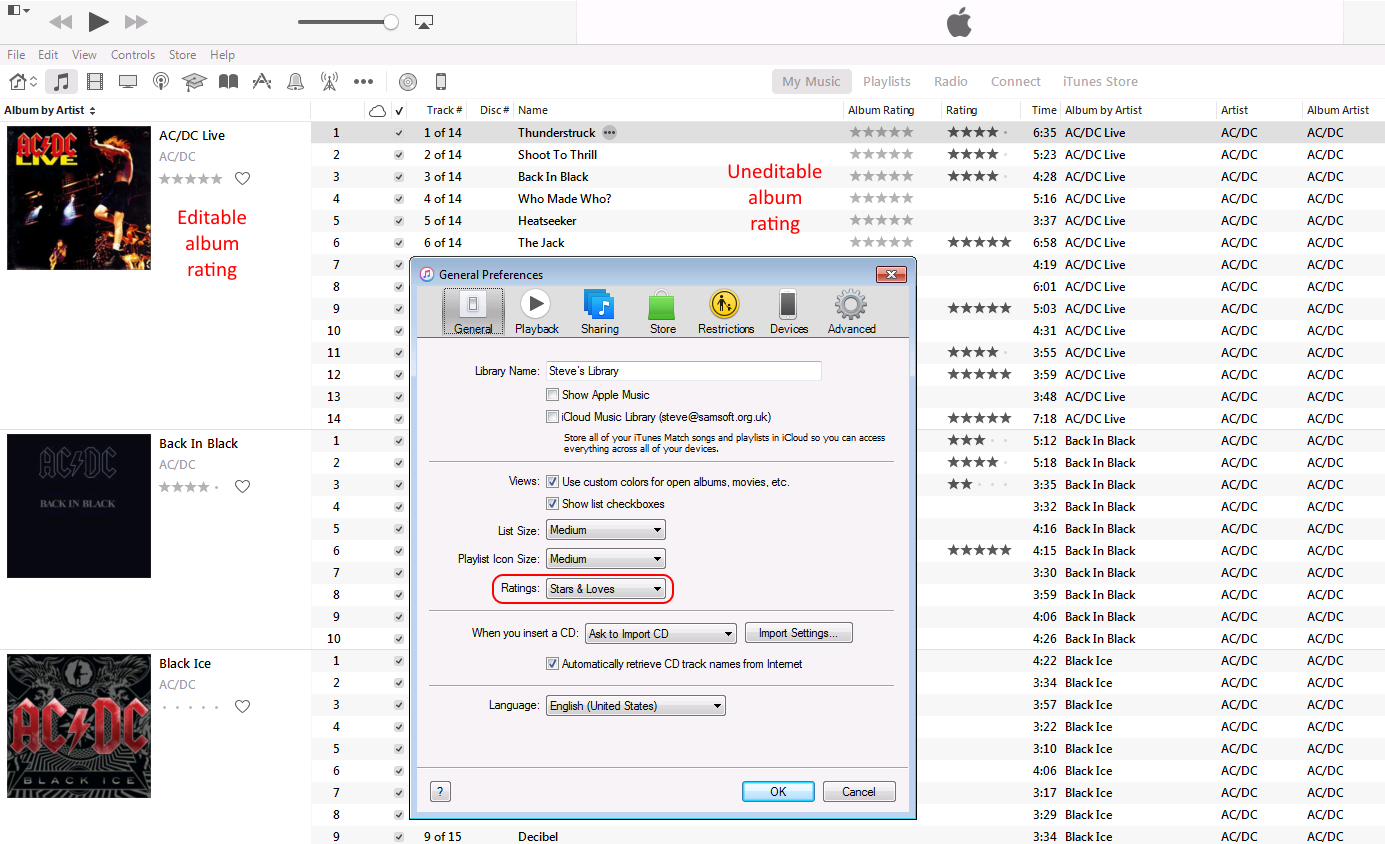Screen dimensions: 1385x844
Task: Sort tracks by the Time column header
Action: pos(1044,110)
